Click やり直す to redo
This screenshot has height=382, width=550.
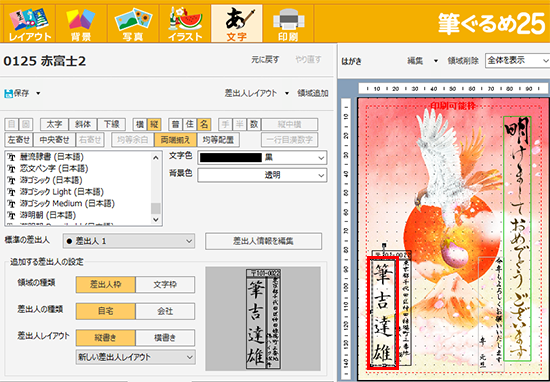click(x=308, y=60)
